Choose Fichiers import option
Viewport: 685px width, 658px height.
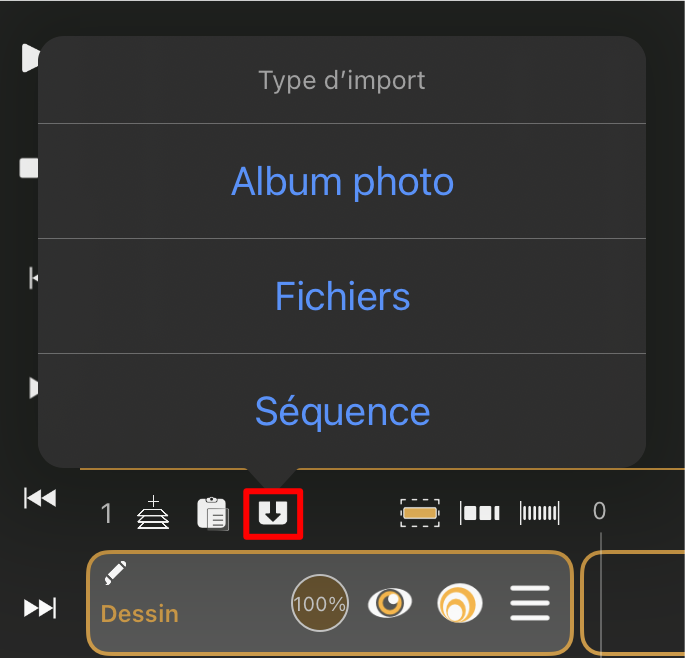(x=342, y=296)
